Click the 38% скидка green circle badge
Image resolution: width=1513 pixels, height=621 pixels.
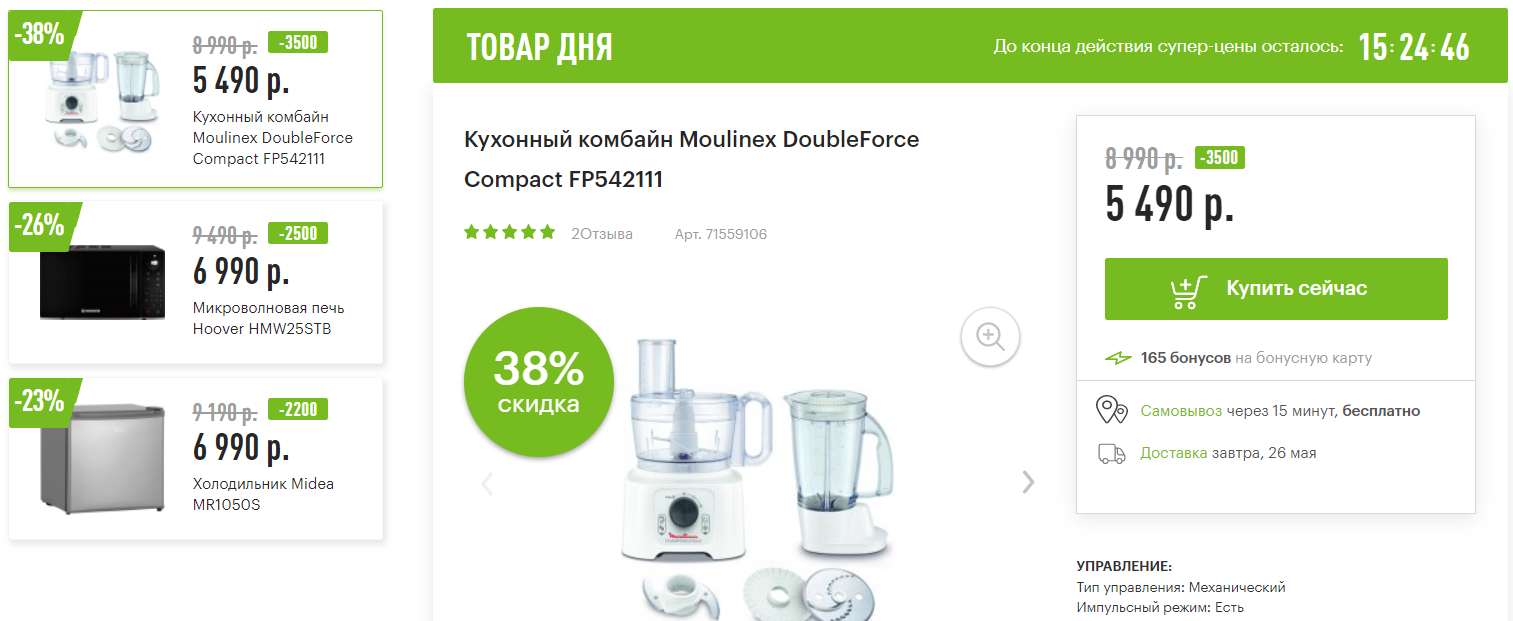(538, 382)
